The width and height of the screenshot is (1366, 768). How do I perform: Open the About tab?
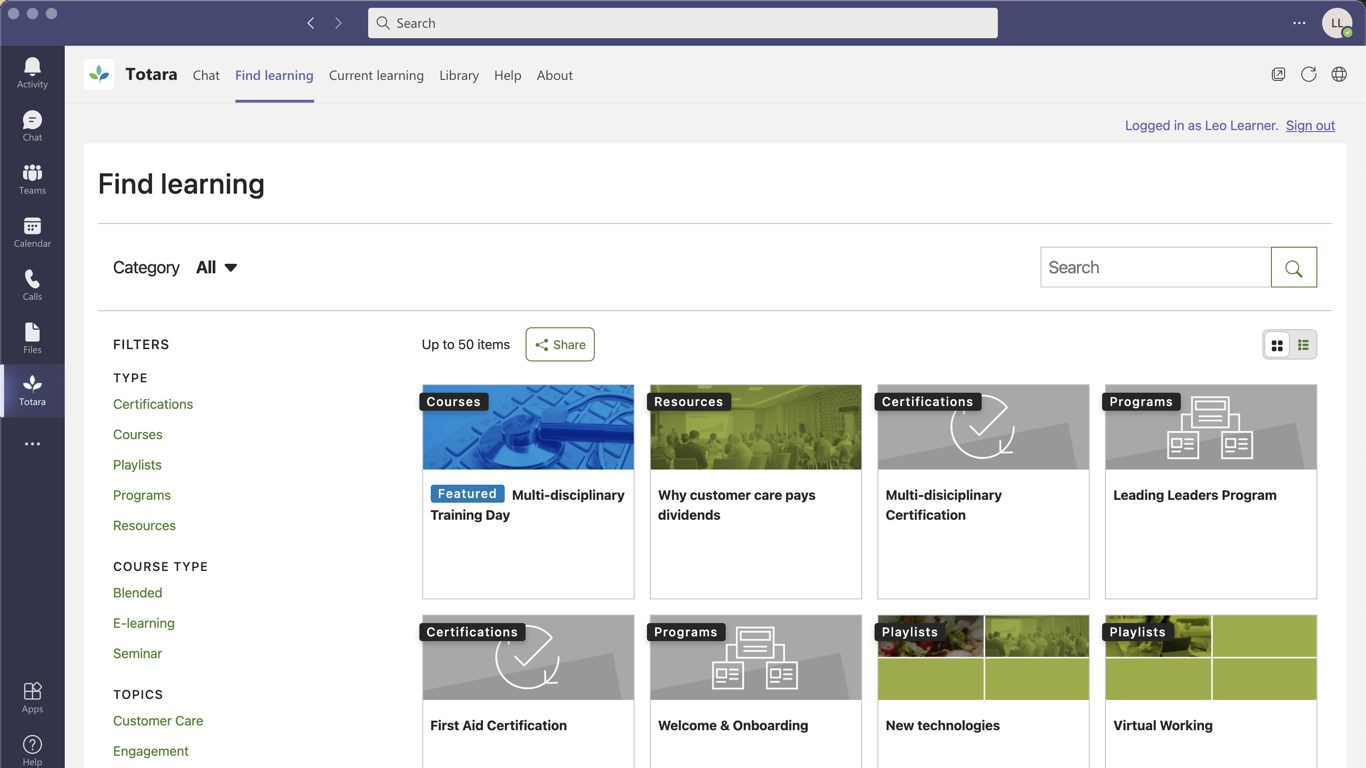coord(555,75)
